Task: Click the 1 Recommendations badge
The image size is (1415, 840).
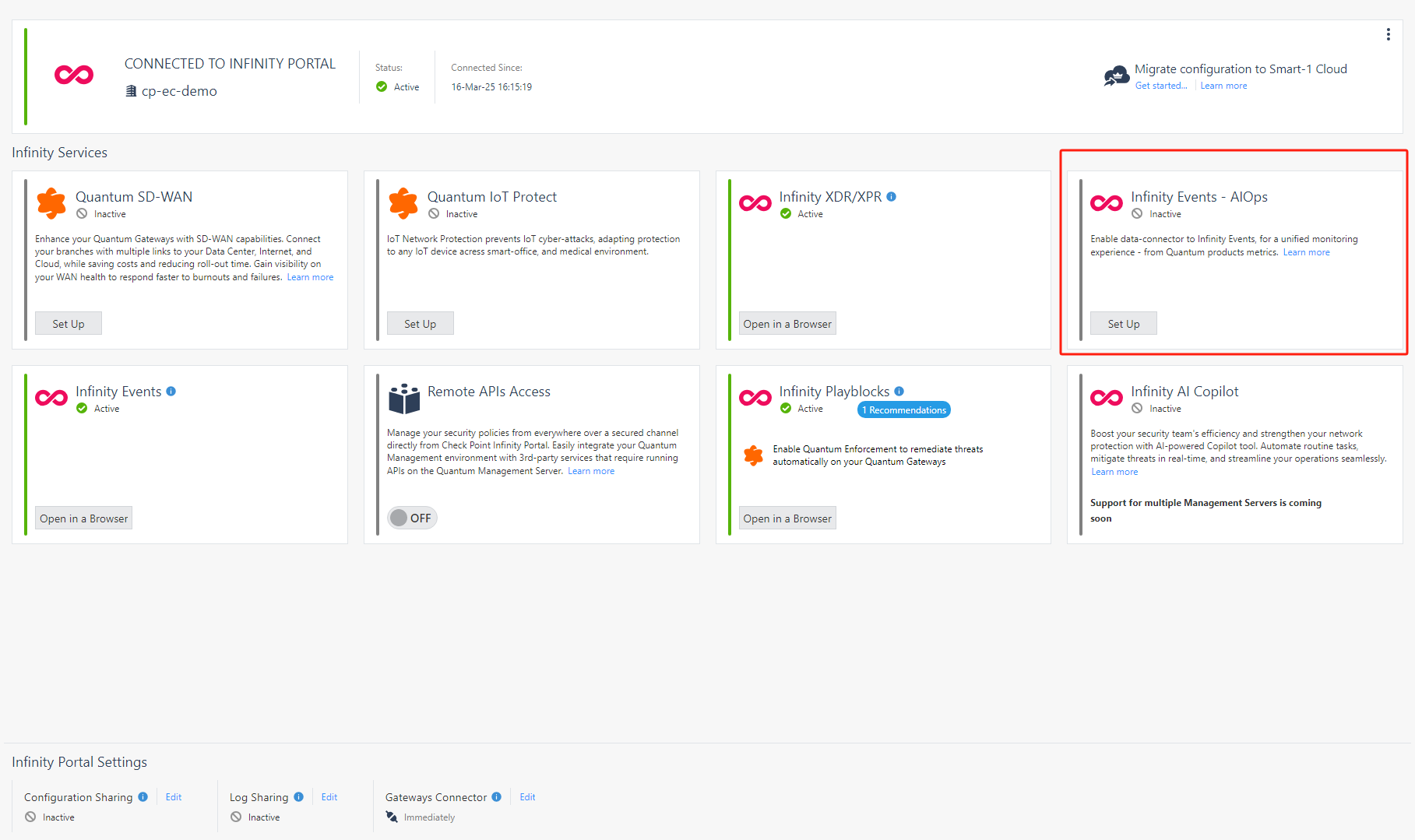Action: [903, 410]
